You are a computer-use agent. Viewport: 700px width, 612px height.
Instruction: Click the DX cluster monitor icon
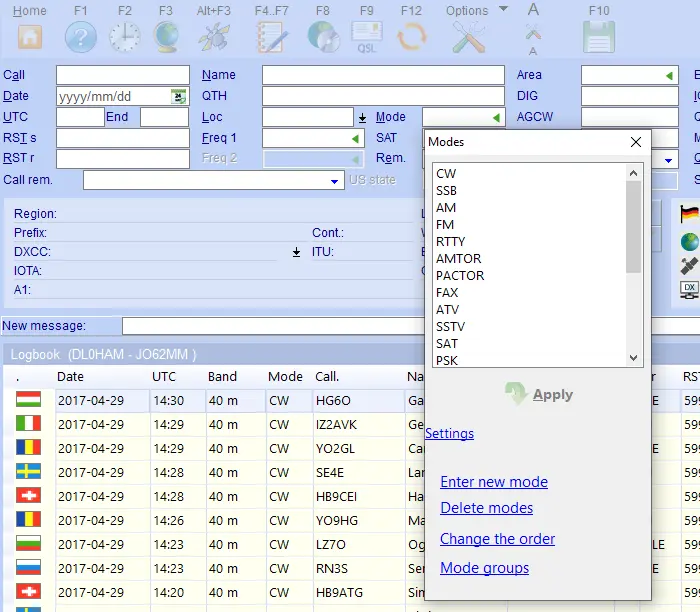pos(690,290)
